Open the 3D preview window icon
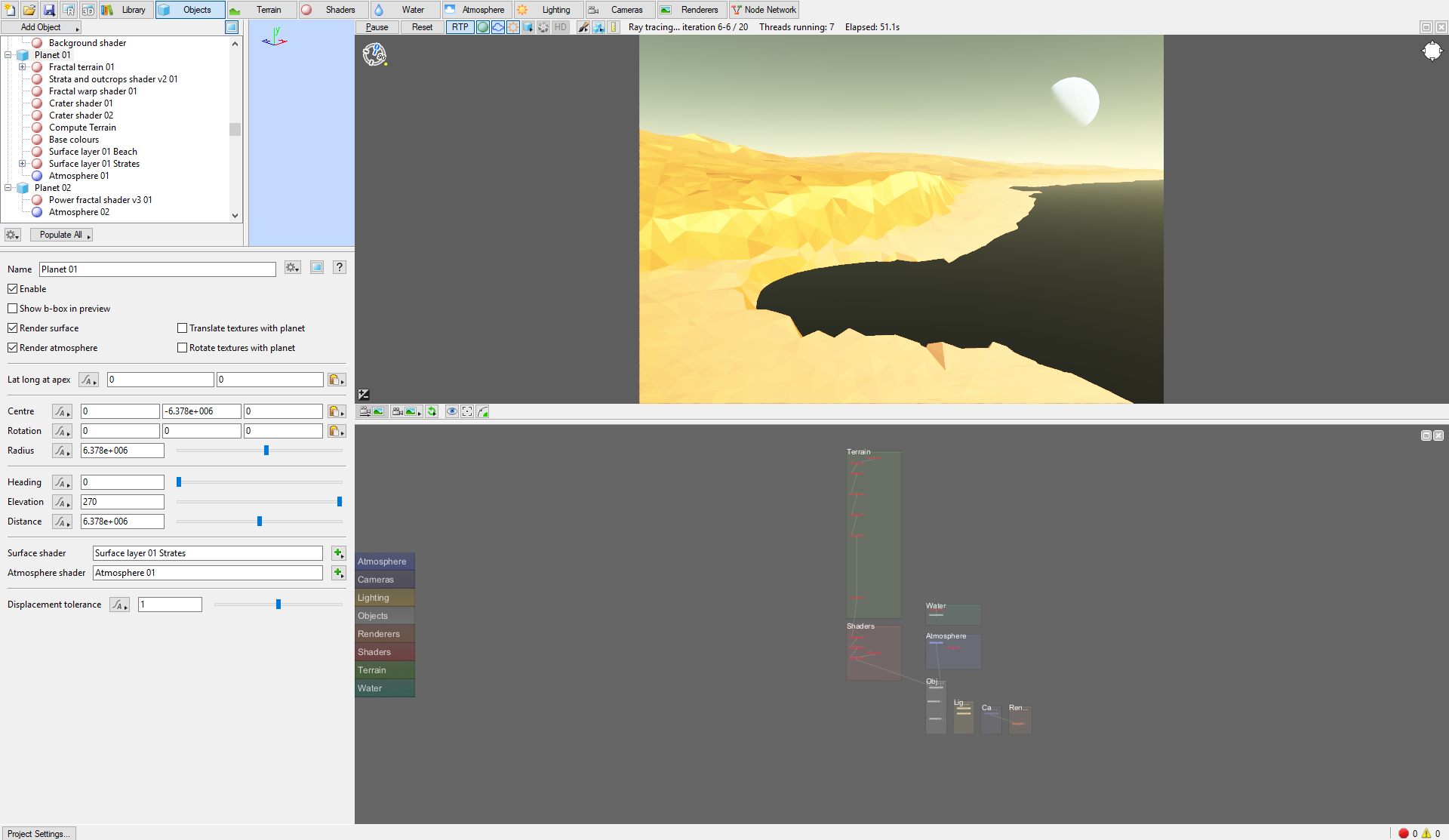 coord(88,10)
